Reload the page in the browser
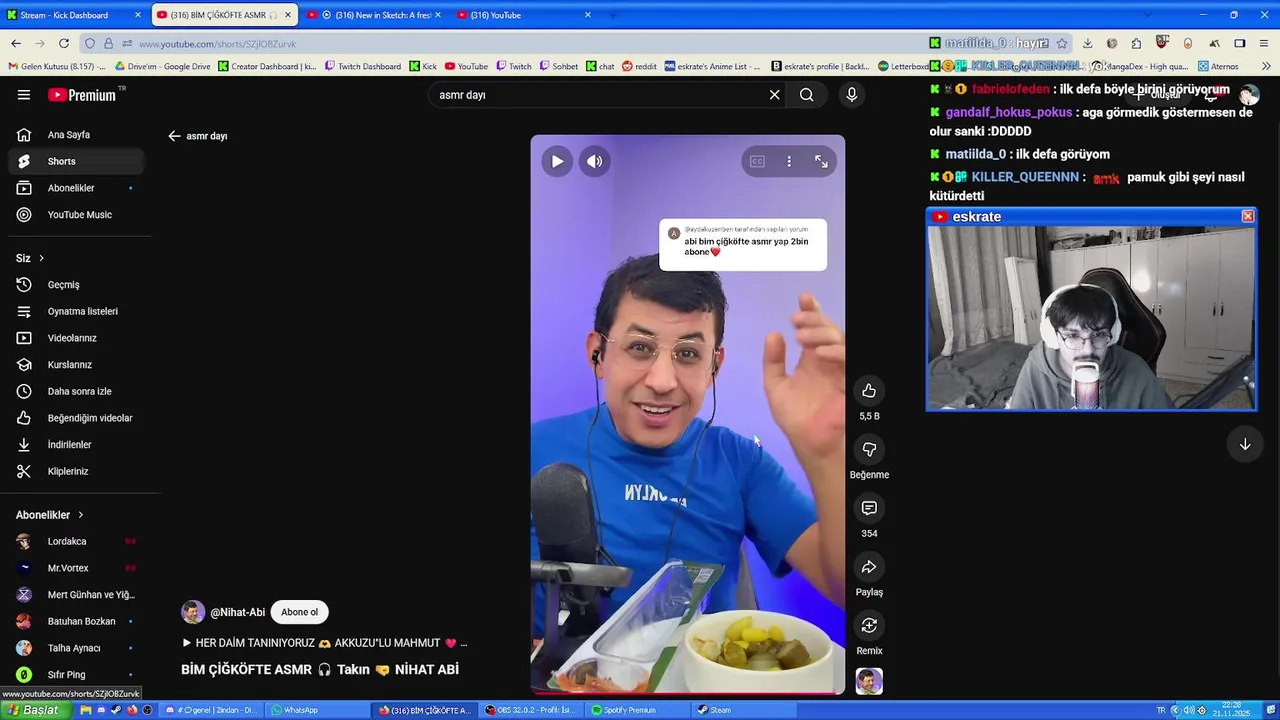Screen dimensions: 1280x720 64,44
